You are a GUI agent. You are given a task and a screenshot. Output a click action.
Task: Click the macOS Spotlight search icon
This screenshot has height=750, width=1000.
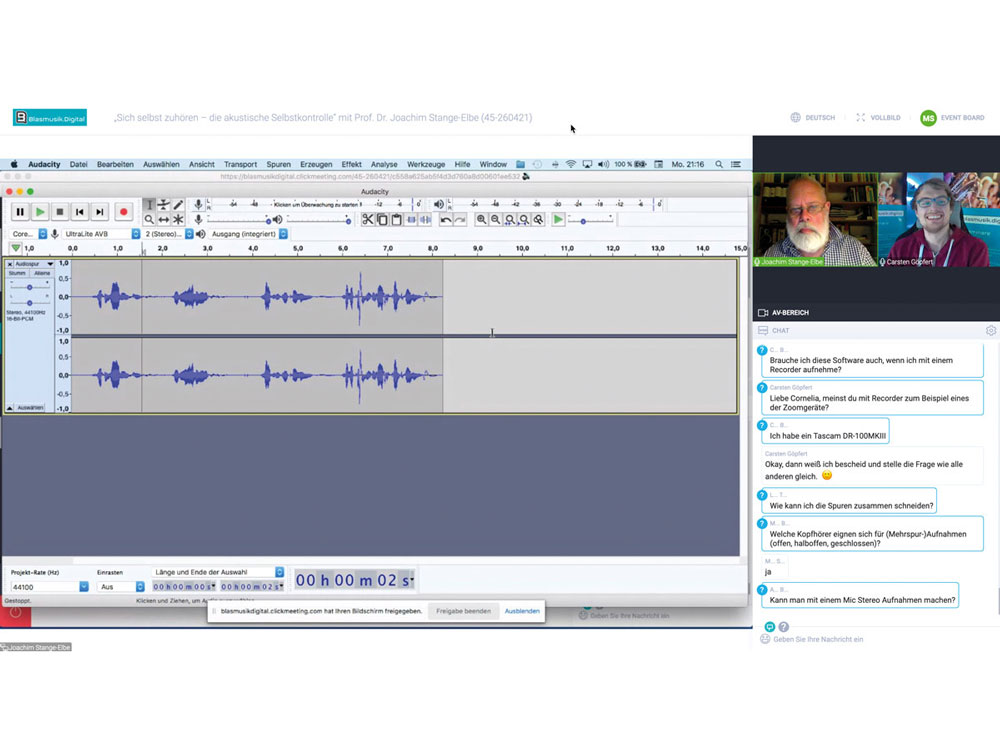719,165
